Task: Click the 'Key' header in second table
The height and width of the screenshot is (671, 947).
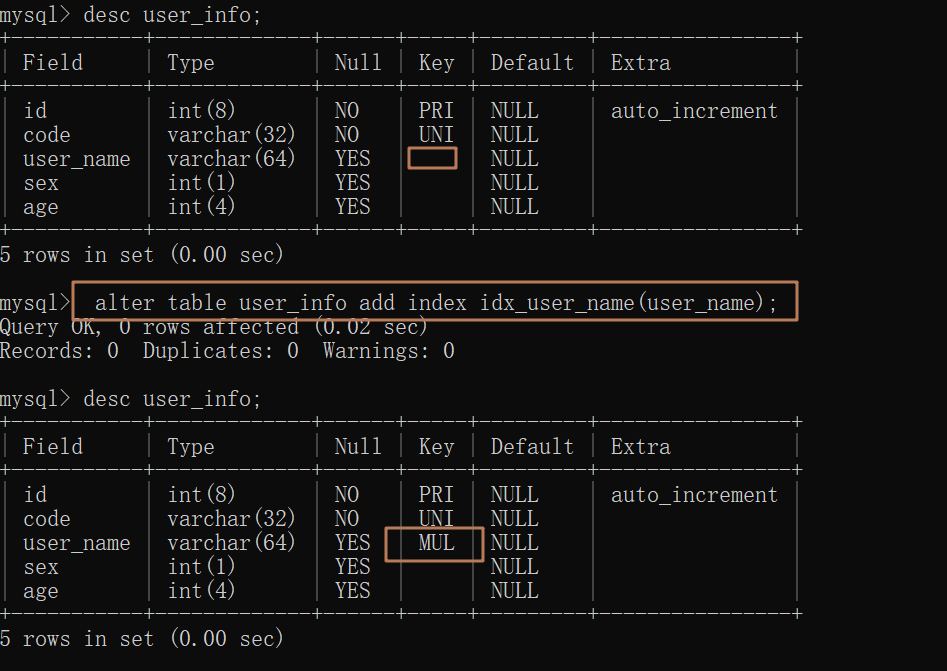Action: coord(436,447)
